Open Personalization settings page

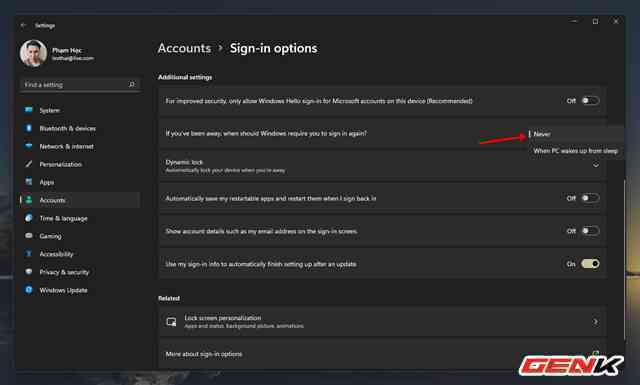coord(80,164)
